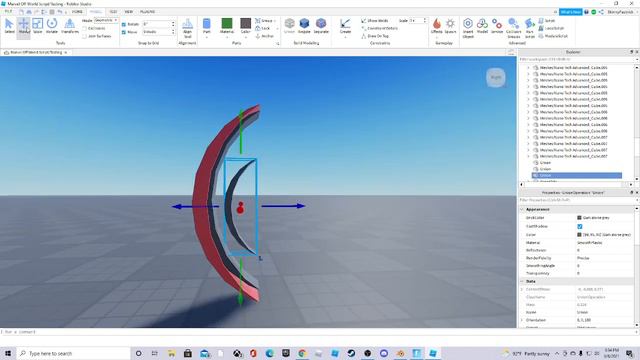Toggle Draw On Top option

point(375,36)
